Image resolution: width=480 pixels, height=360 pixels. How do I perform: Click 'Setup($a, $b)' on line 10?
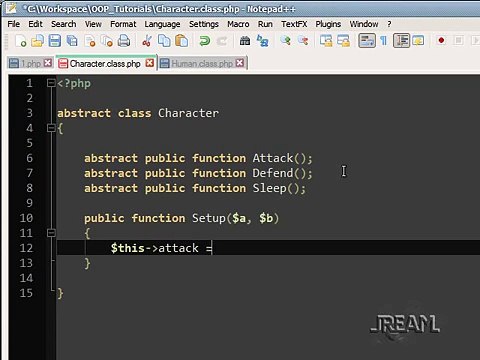[x=236, y=218]
